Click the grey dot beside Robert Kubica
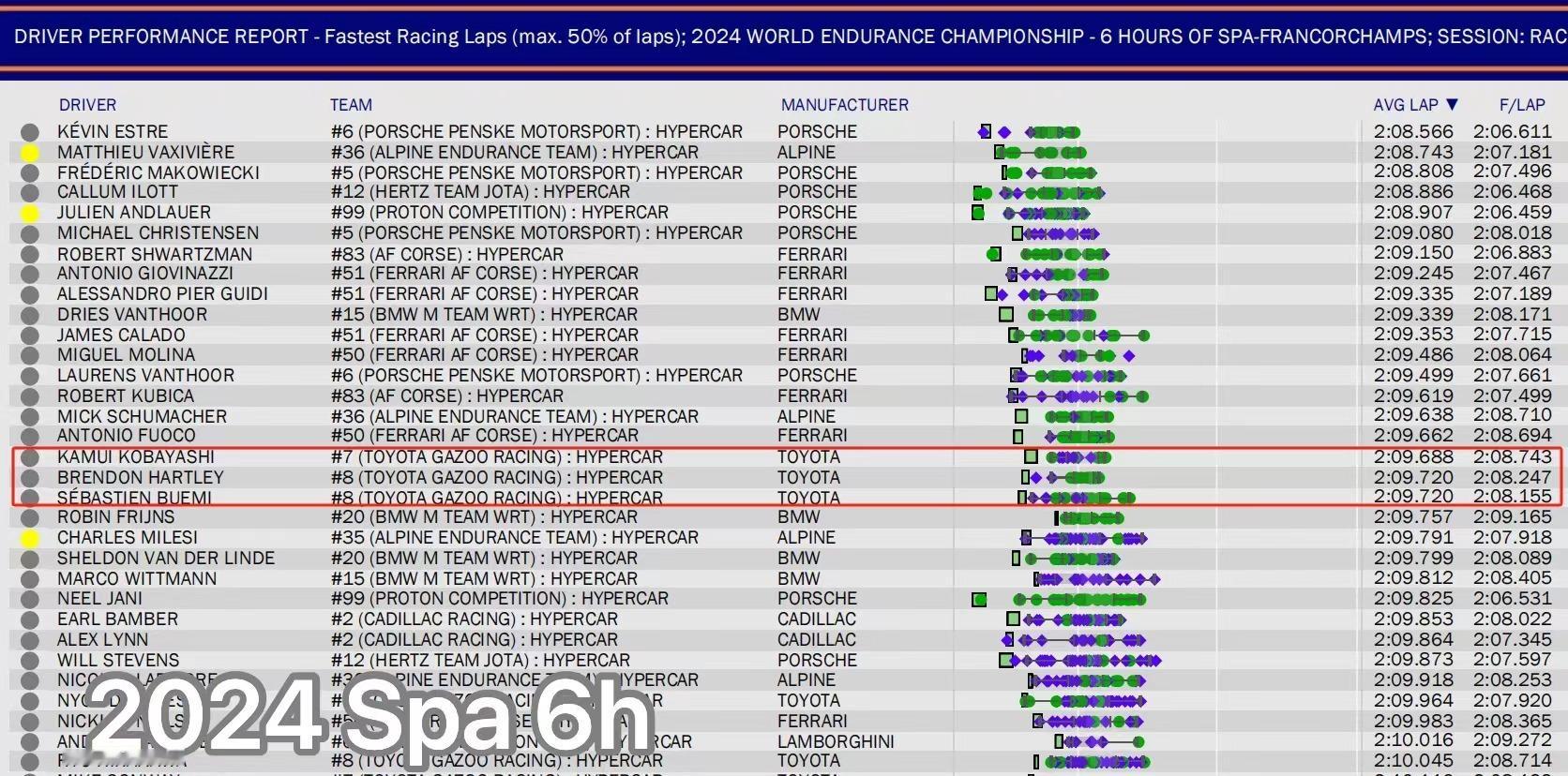 [x=30, y=396]
